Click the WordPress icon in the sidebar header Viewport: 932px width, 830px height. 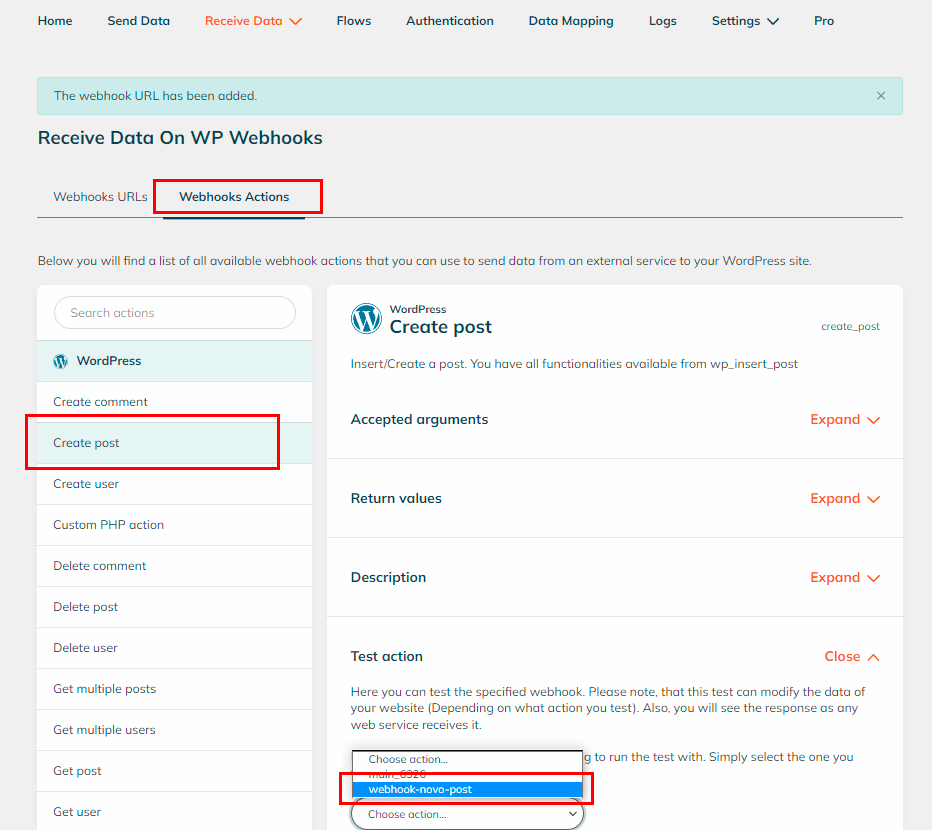[x=61, y=361]
